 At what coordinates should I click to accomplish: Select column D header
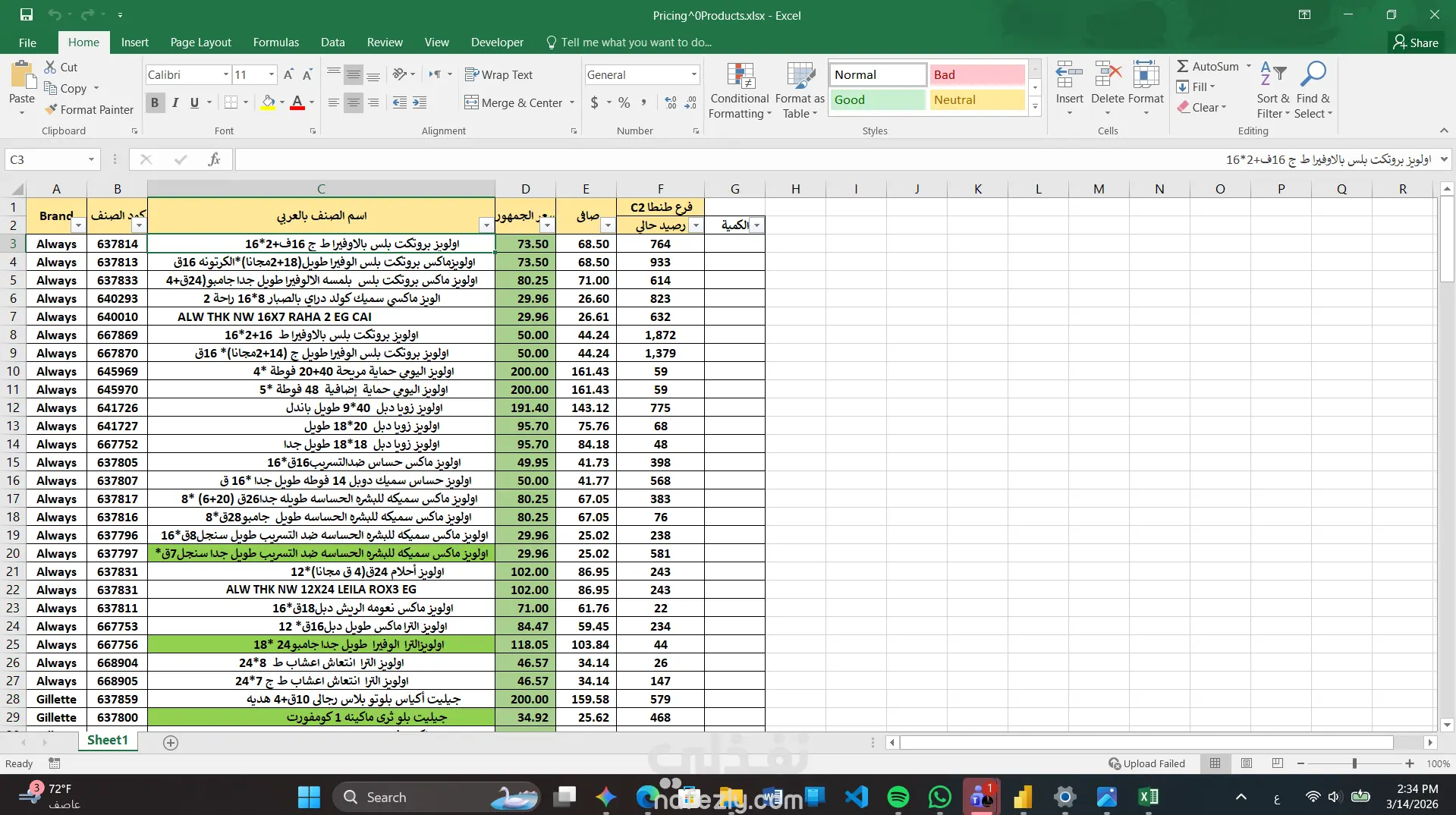click(526, 189)
